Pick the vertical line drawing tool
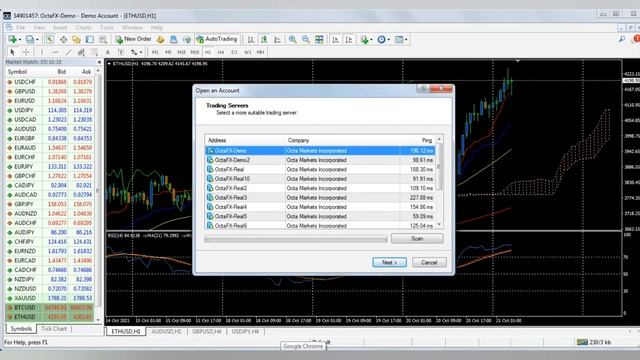This screenshot has height=360, width=640. pyautogui.click(x=42, y=52)
